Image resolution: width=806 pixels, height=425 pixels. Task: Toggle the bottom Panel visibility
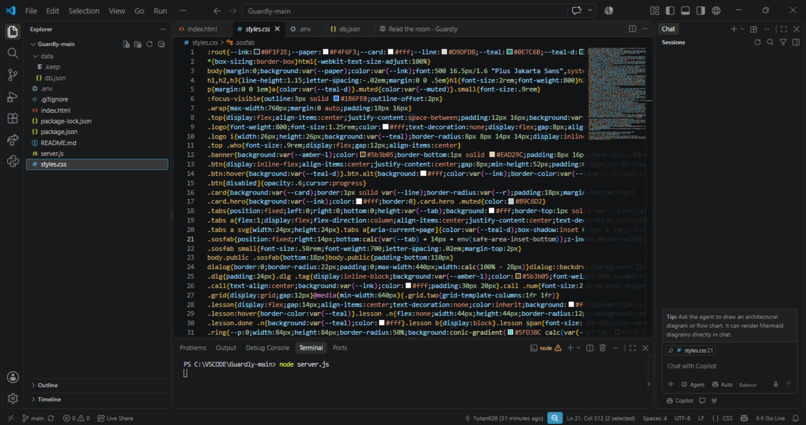(685, 10)
